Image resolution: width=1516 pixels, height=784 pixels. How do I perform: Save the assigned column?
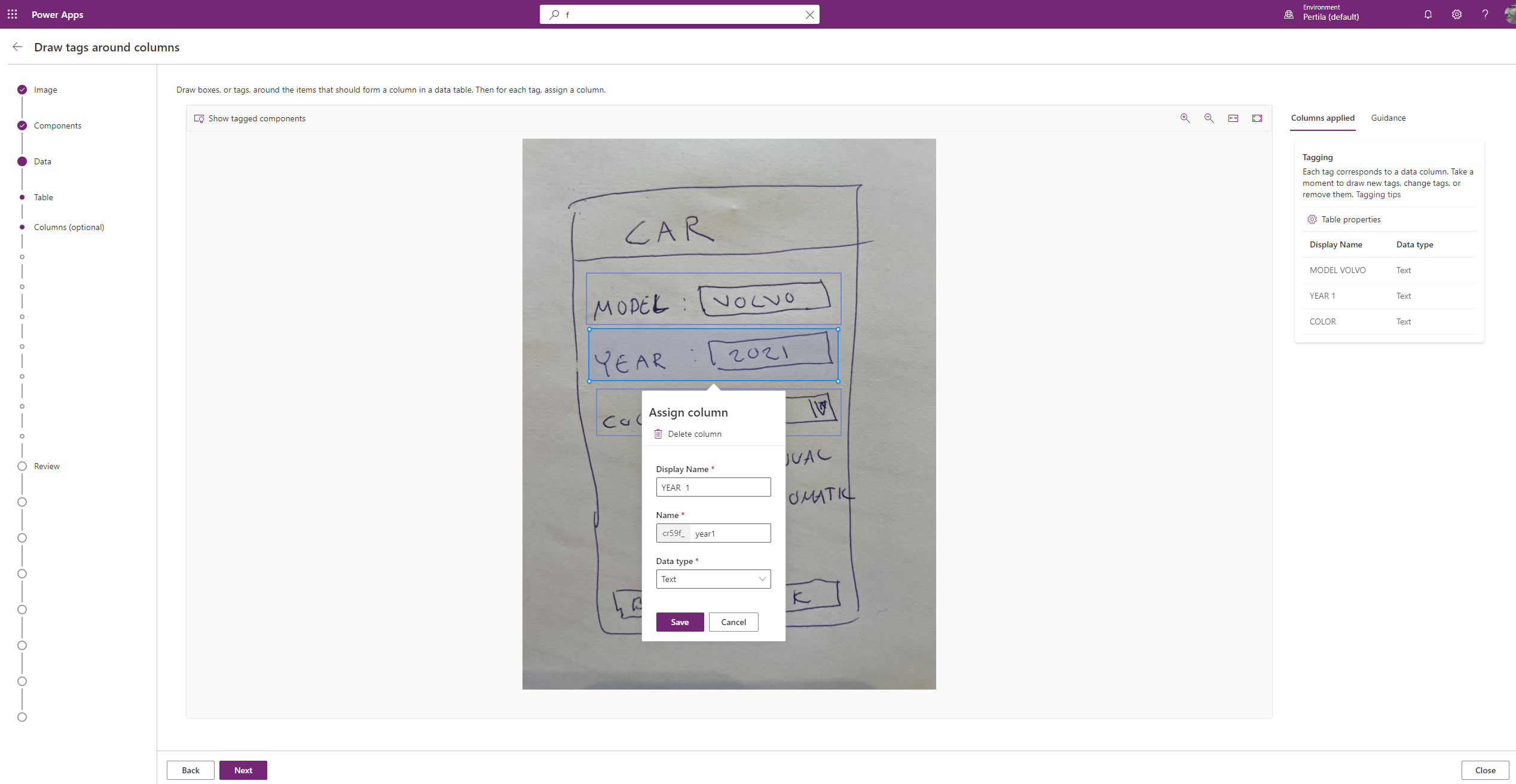click(680, 622)
